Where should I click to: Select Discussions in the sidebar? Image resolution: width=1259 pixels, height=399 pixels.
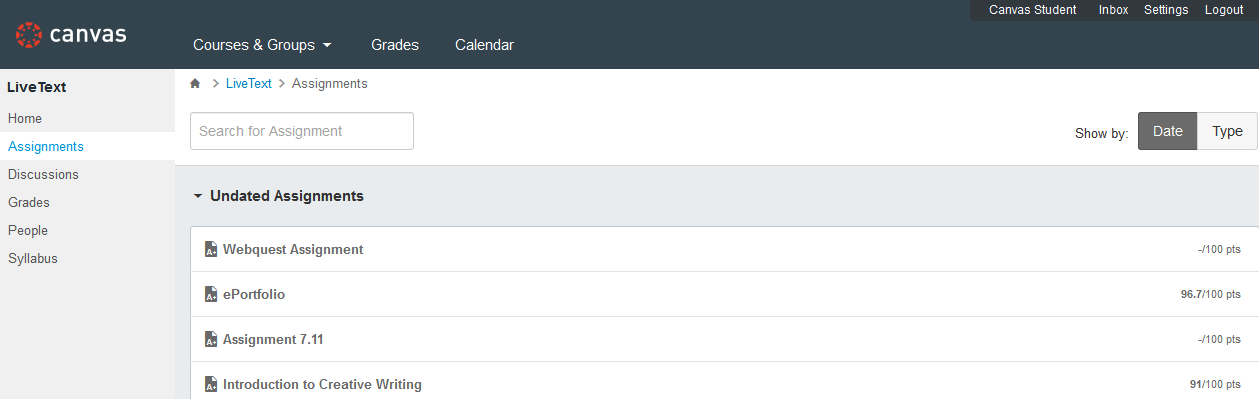[x=43, y=174]
